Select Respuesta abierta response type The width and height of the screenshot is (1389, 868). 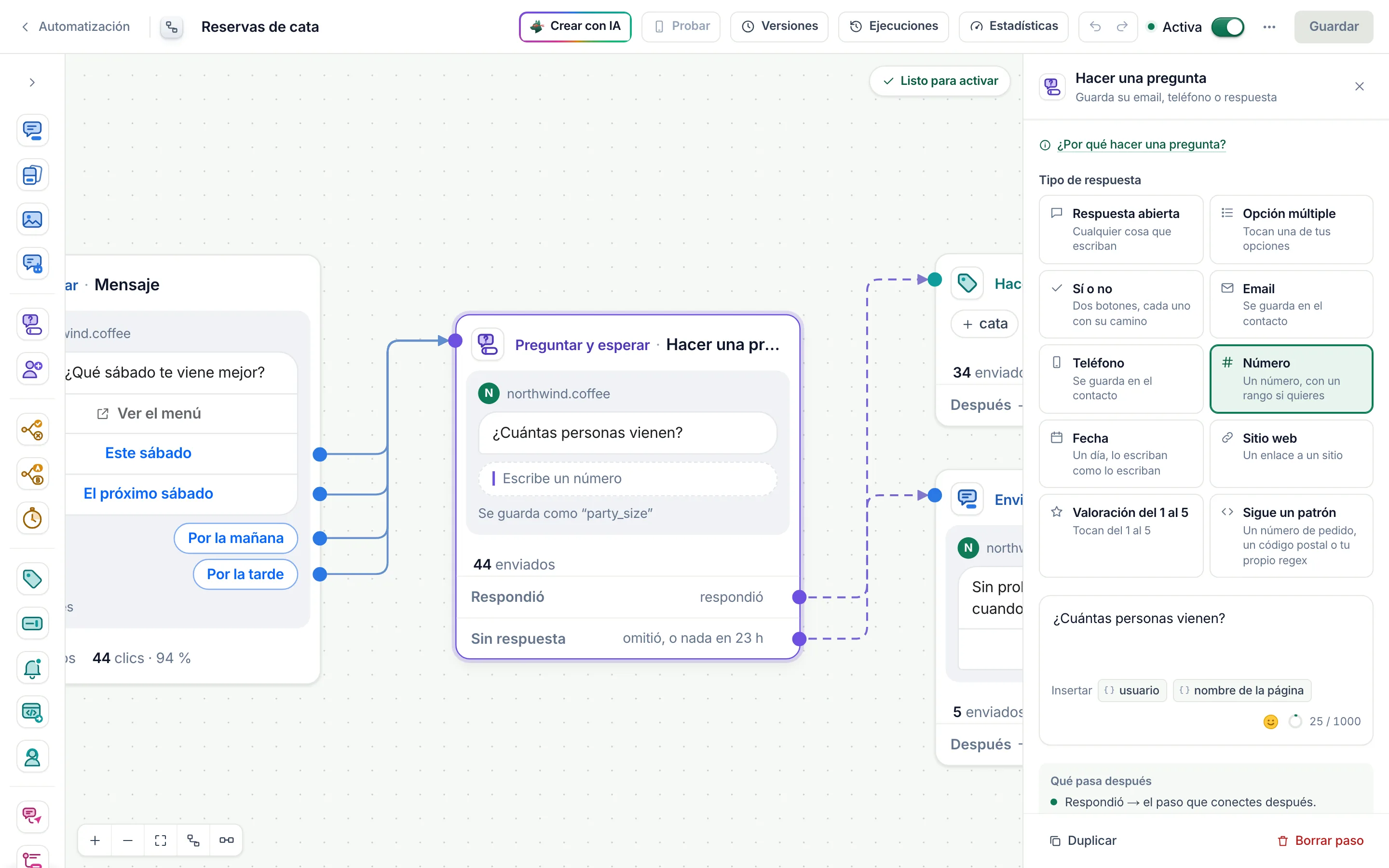click(x=1121, y=229)
